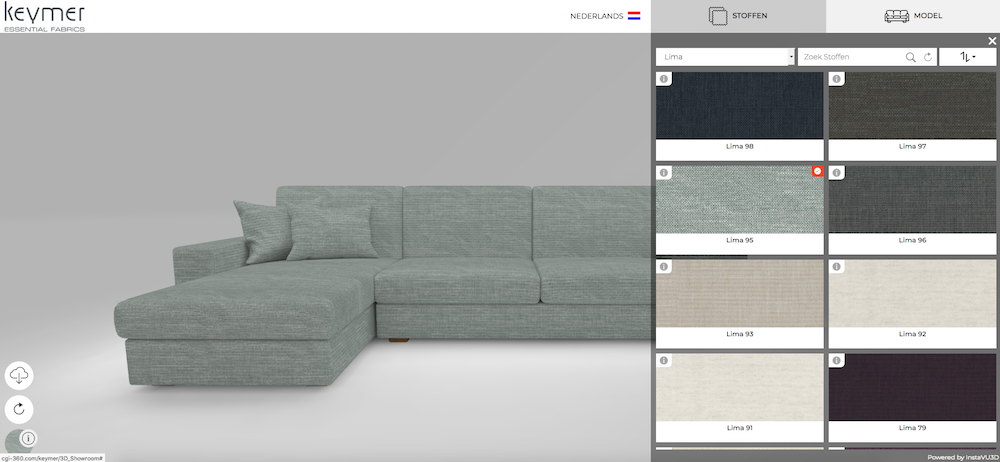
Task: Open the Lima collection dropdown
Action: pyautogui.click(x=725, y=57)
